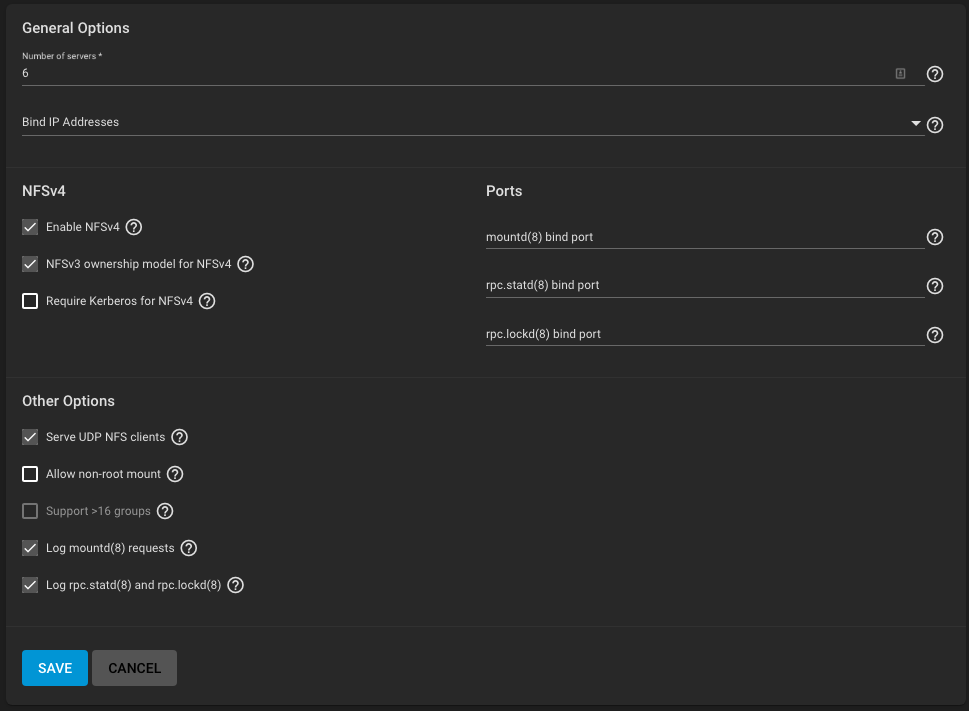Show help for NFSv3 ownership model
The image size is (969, 711).
[x=245, y=264]
